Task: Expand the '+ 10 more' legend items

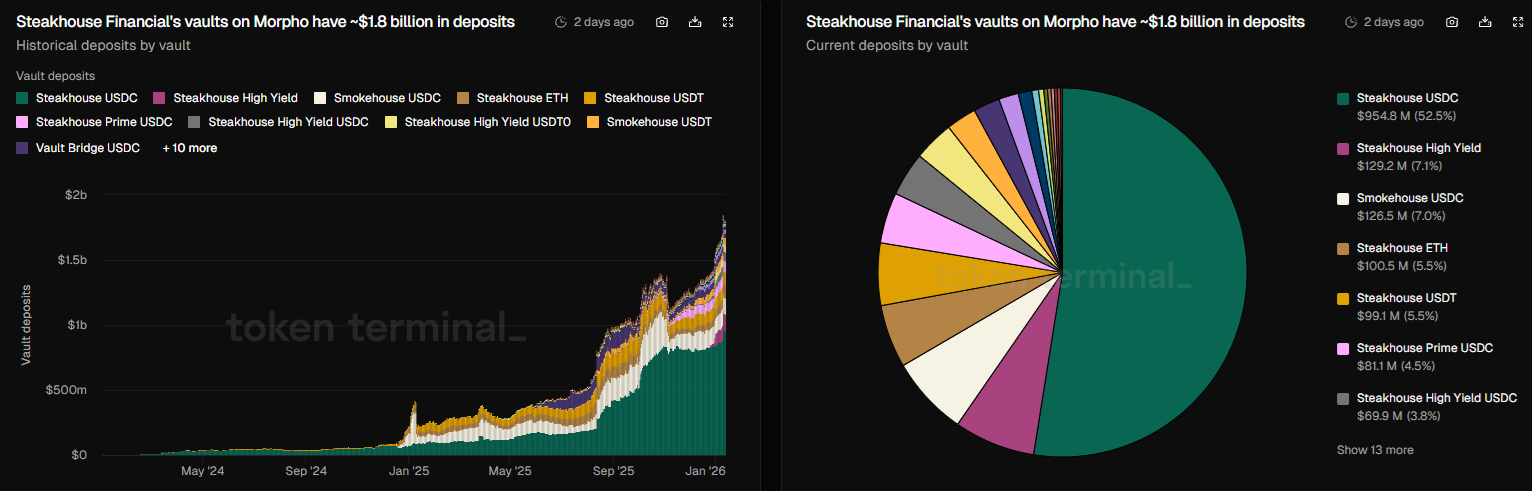Action: point(190,148)
